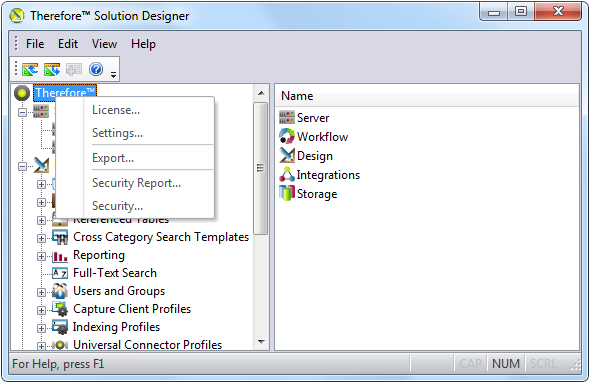This screenshot has height=383, width=590.
Task: Select Reporting tree item
Action: tap(99, 255)
